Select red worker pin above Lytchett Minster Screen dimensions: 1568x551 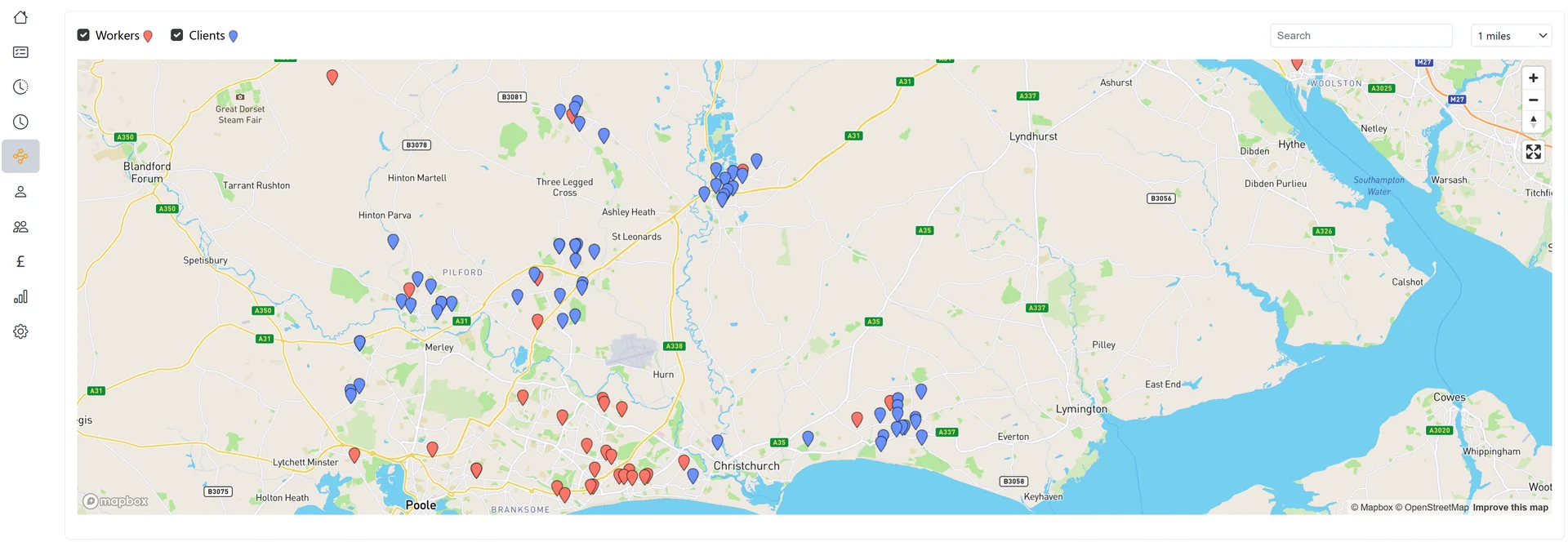354,455
